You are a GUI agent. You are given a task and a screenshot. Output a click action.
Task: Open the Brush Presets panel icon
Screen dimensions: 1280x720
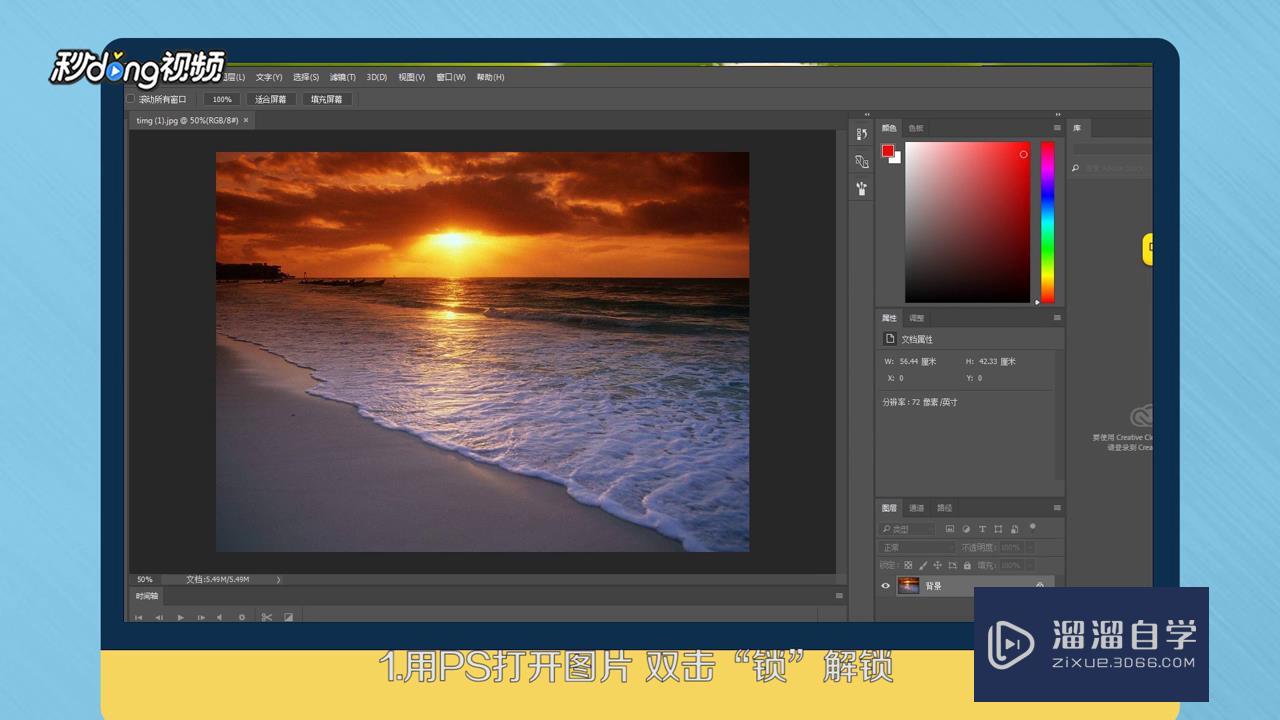tap(861, 188)
